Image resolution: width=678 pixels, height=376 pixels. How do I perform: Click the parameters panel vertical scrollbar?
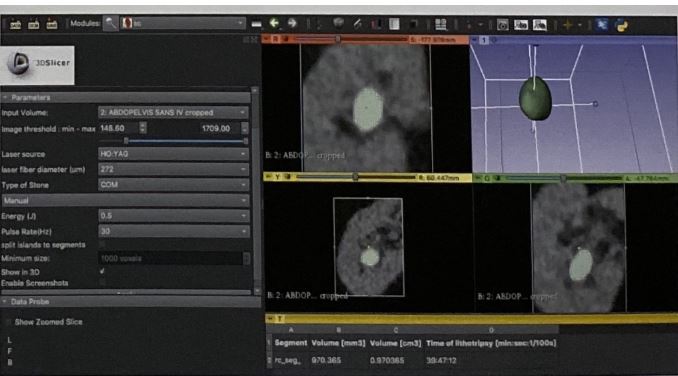255,190
